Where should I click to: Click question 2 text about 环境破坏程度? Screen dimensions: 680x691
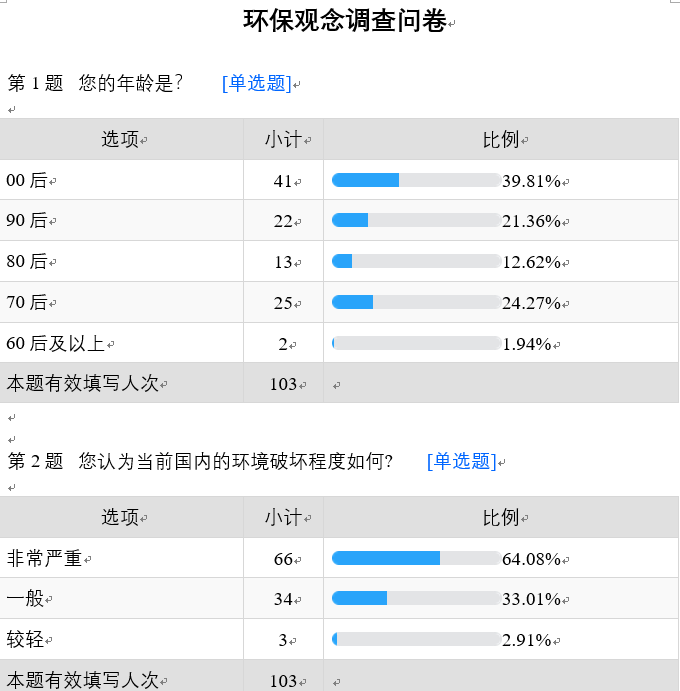coord(236,461)
